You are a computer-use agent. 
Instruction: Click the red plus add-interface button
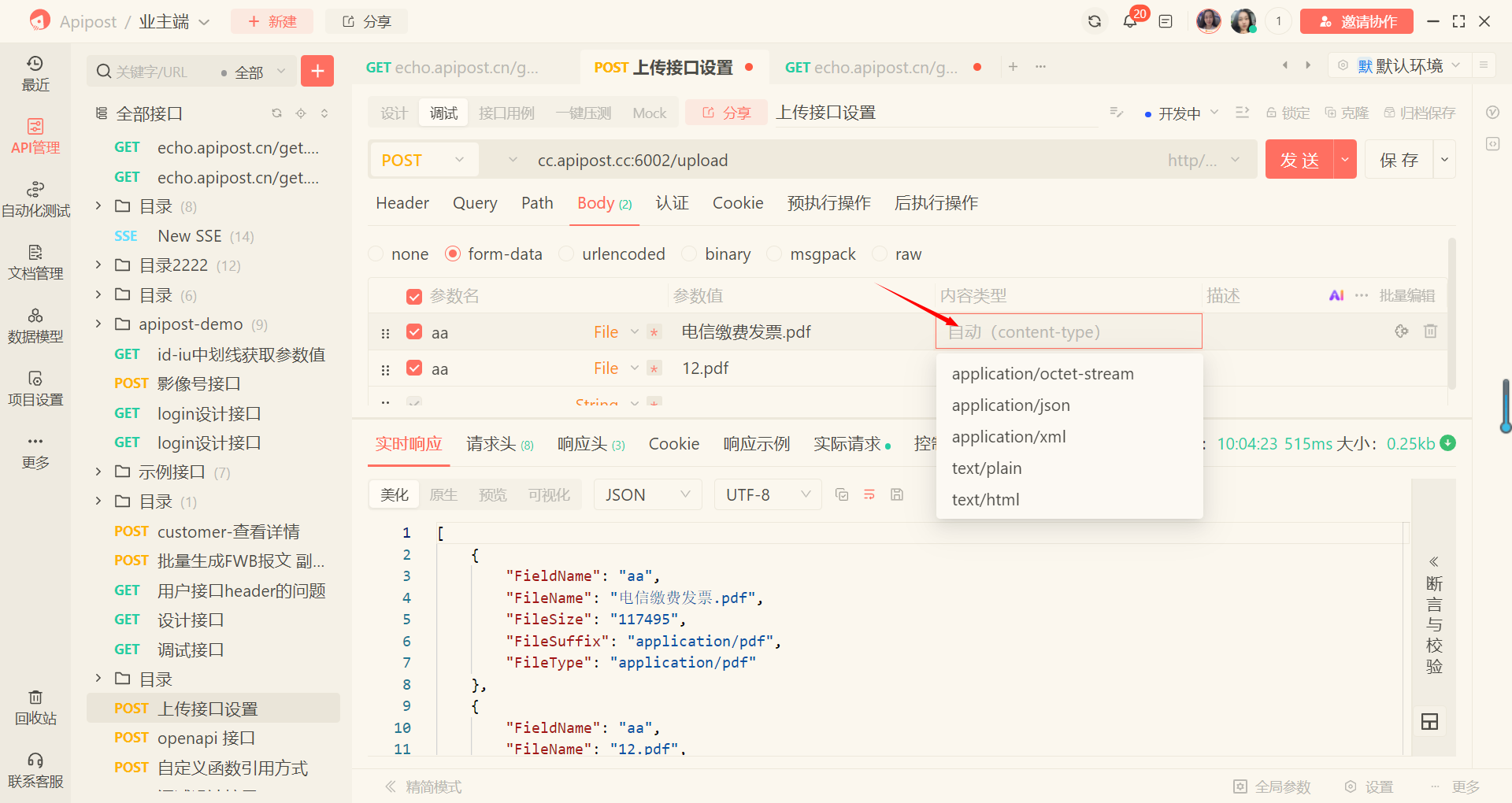click(317, 71)
